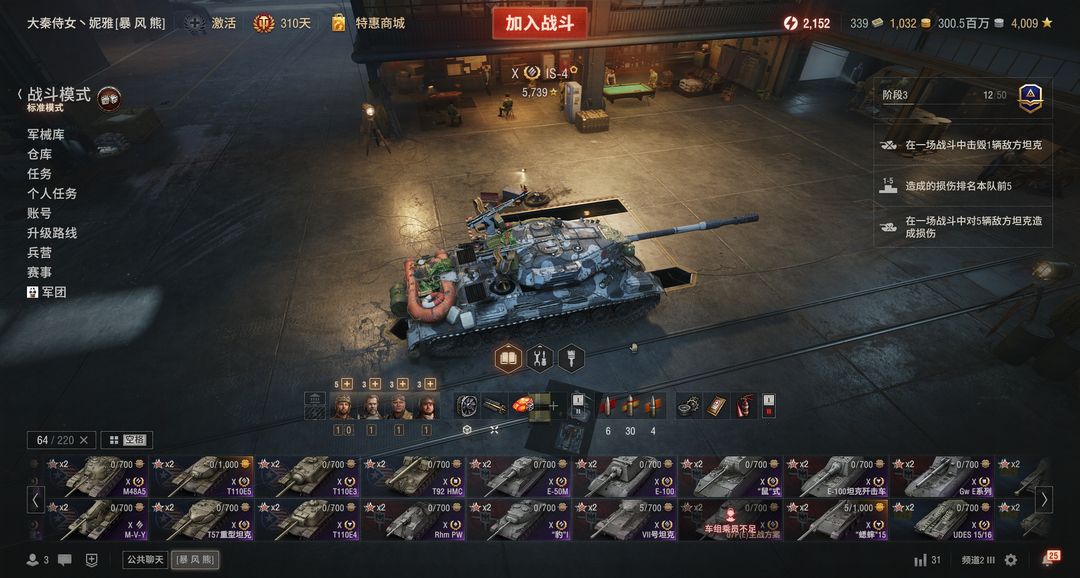1080x578 pixels.
Task: Open settings gear in the bottom bar
Action: tap(1010, 560)
